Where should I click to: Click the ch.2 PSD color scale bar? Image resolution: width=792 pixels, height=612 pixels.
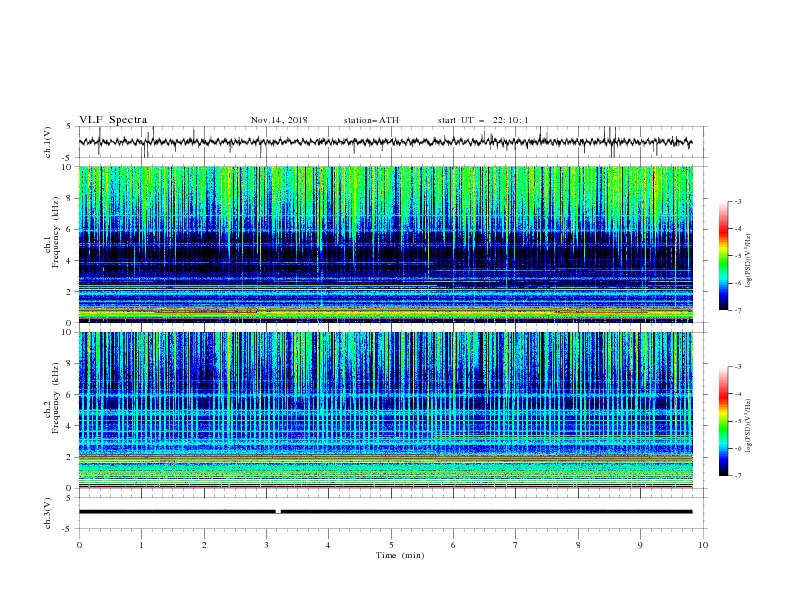pos(724,421)
